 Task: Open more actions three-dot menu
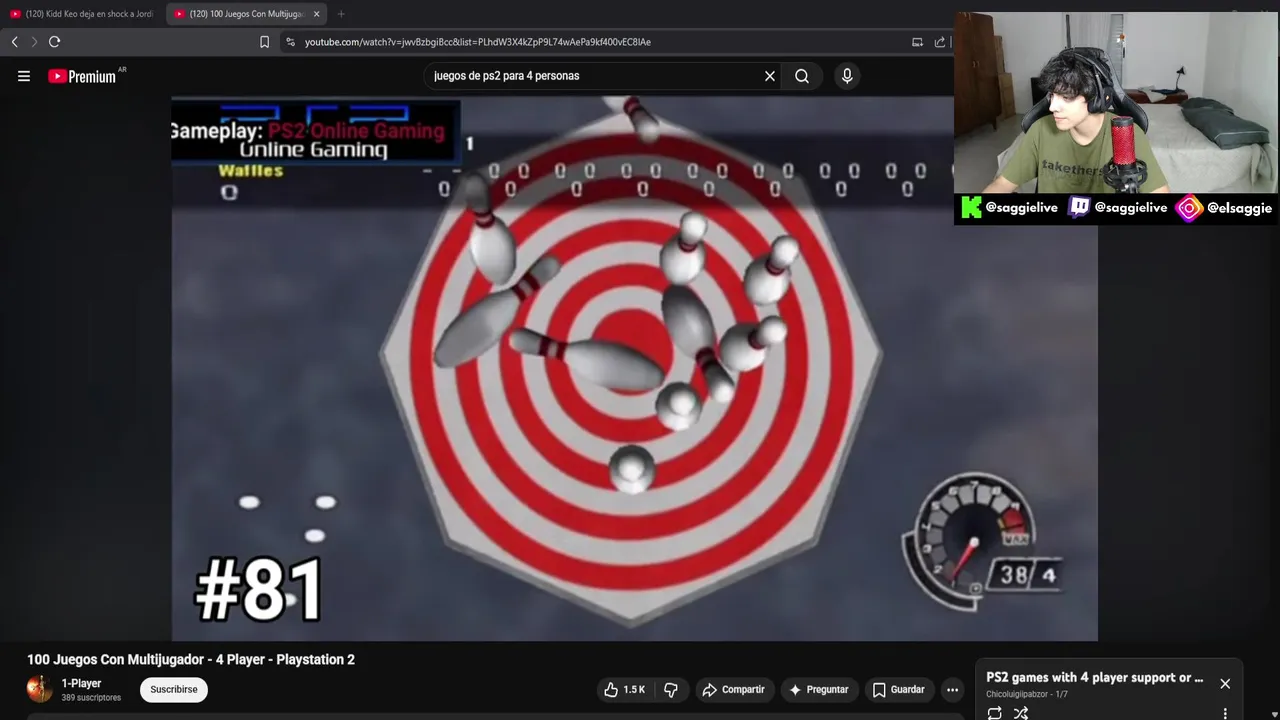click(x=953, y=690)
